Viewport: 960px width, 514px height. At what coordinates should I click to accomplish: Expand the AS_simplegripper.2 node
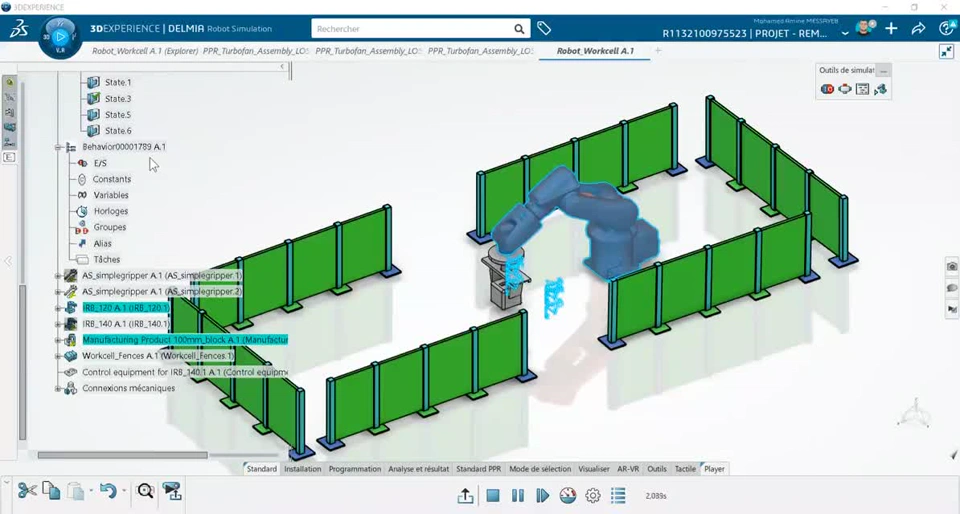click(58, 292)
